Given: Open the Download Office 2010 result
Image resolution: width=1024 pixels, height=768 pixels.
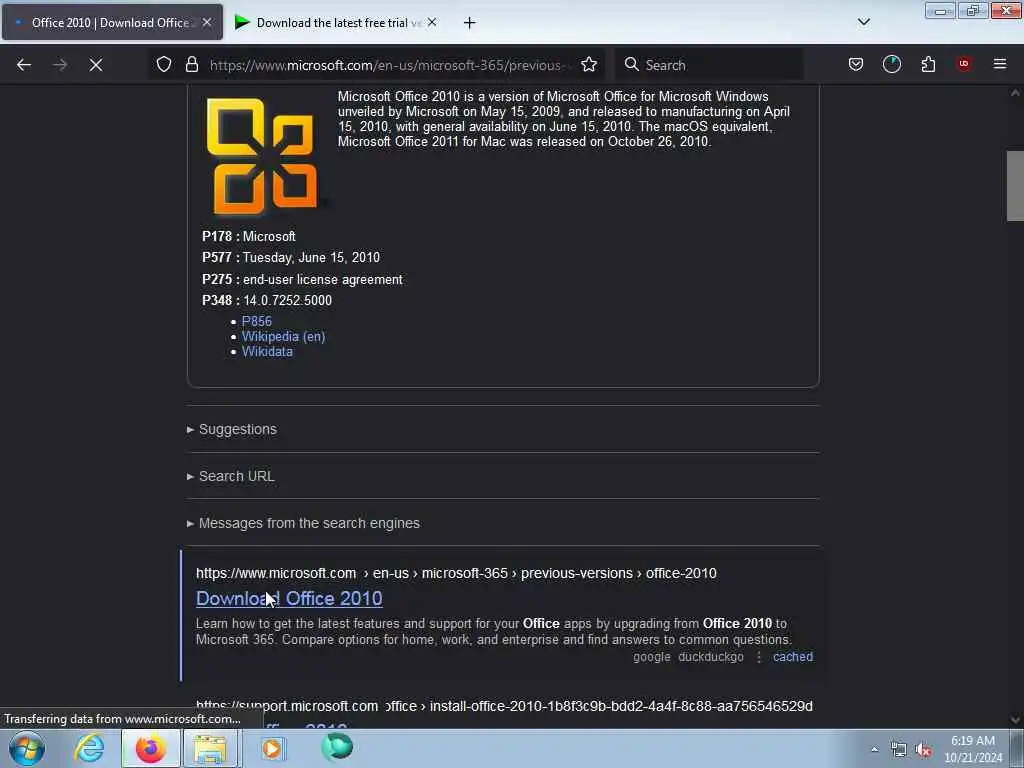Looking at the screenshot, I should point(289,598).
